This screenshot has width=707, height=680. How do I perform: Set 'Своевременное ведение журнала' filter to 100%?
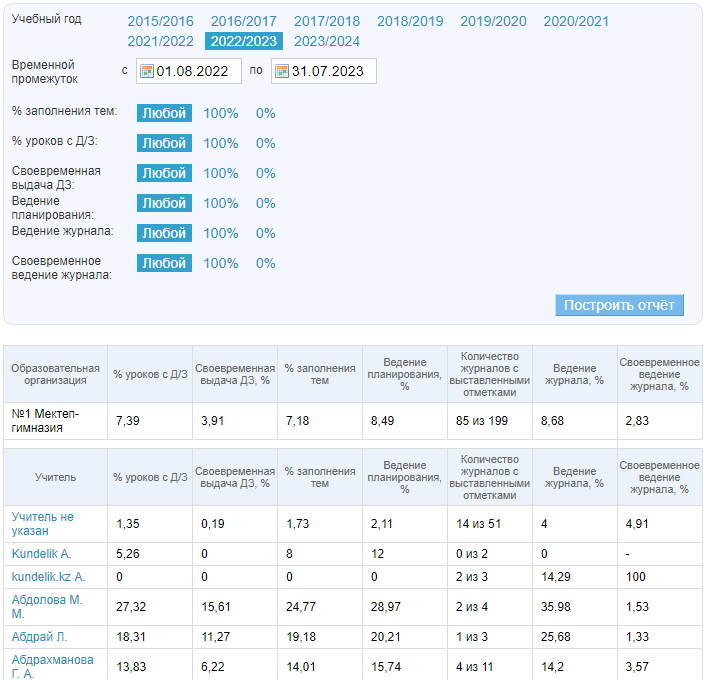[x=221, y=263]
